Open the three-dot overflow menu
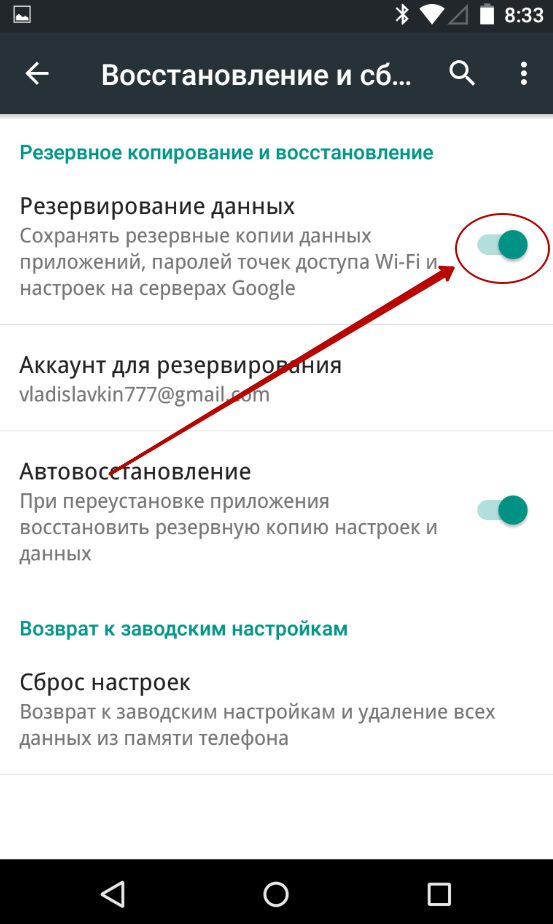The image size is (553, 924). pos(524,74)
